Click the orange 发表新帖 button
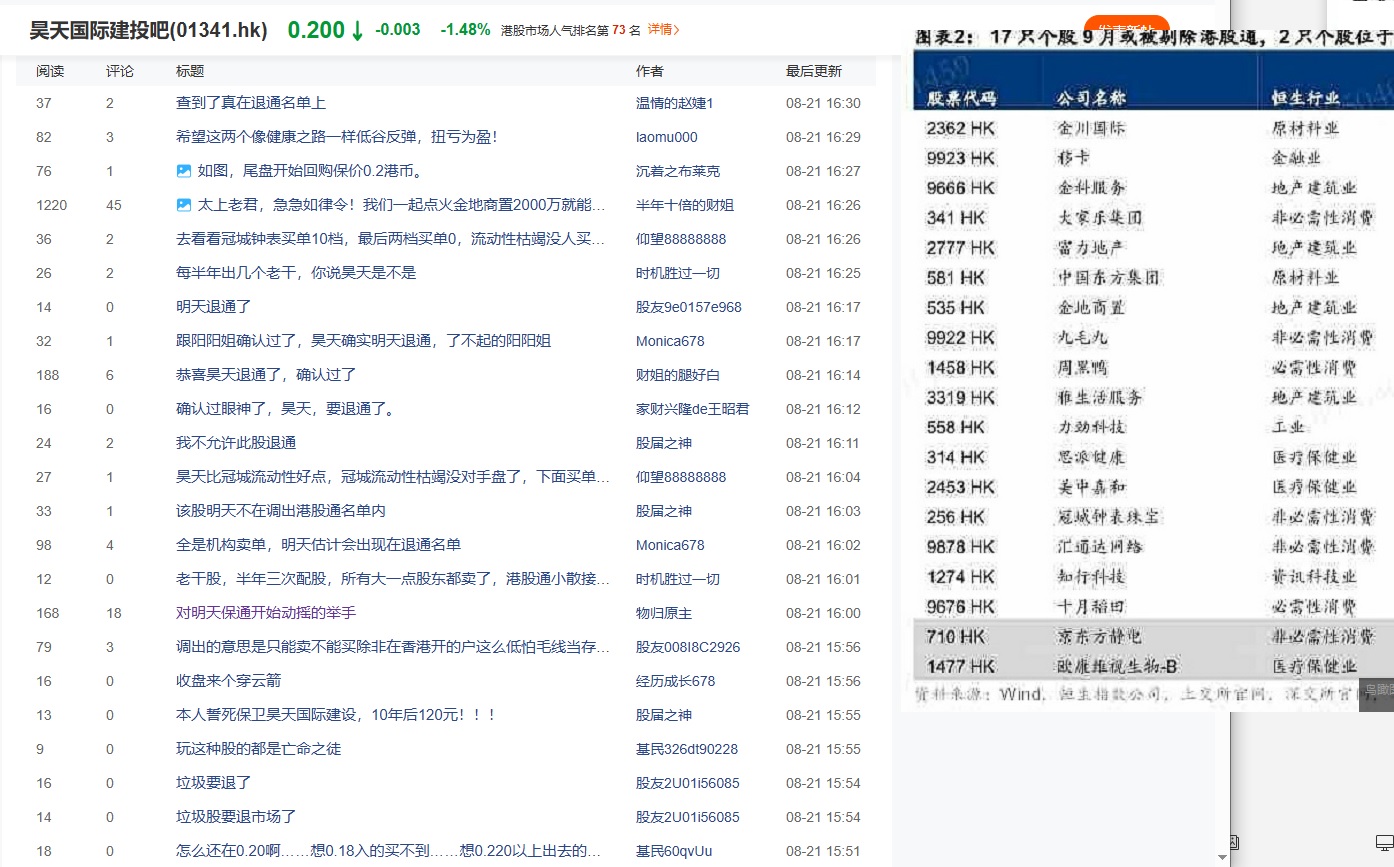The height and width of the screenshot is (867, 1394). [1126, 24]
